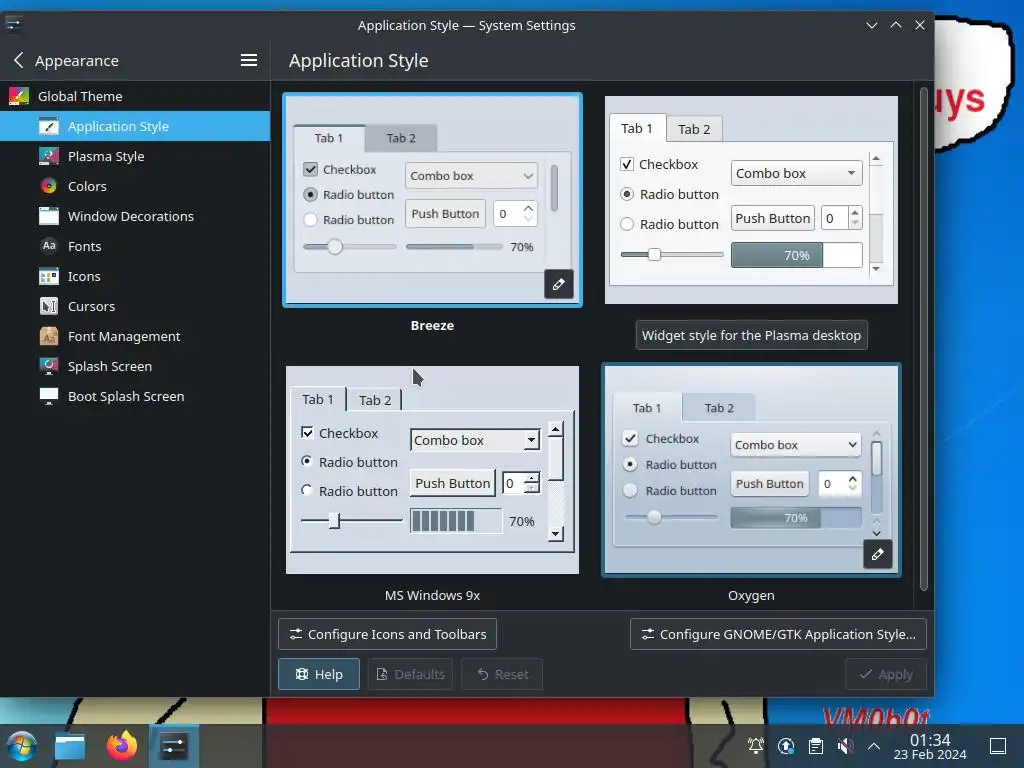Click the spin box in Breeze preview
The height and width of the screenshot is (768, 1024).
(x=515, y=214)
